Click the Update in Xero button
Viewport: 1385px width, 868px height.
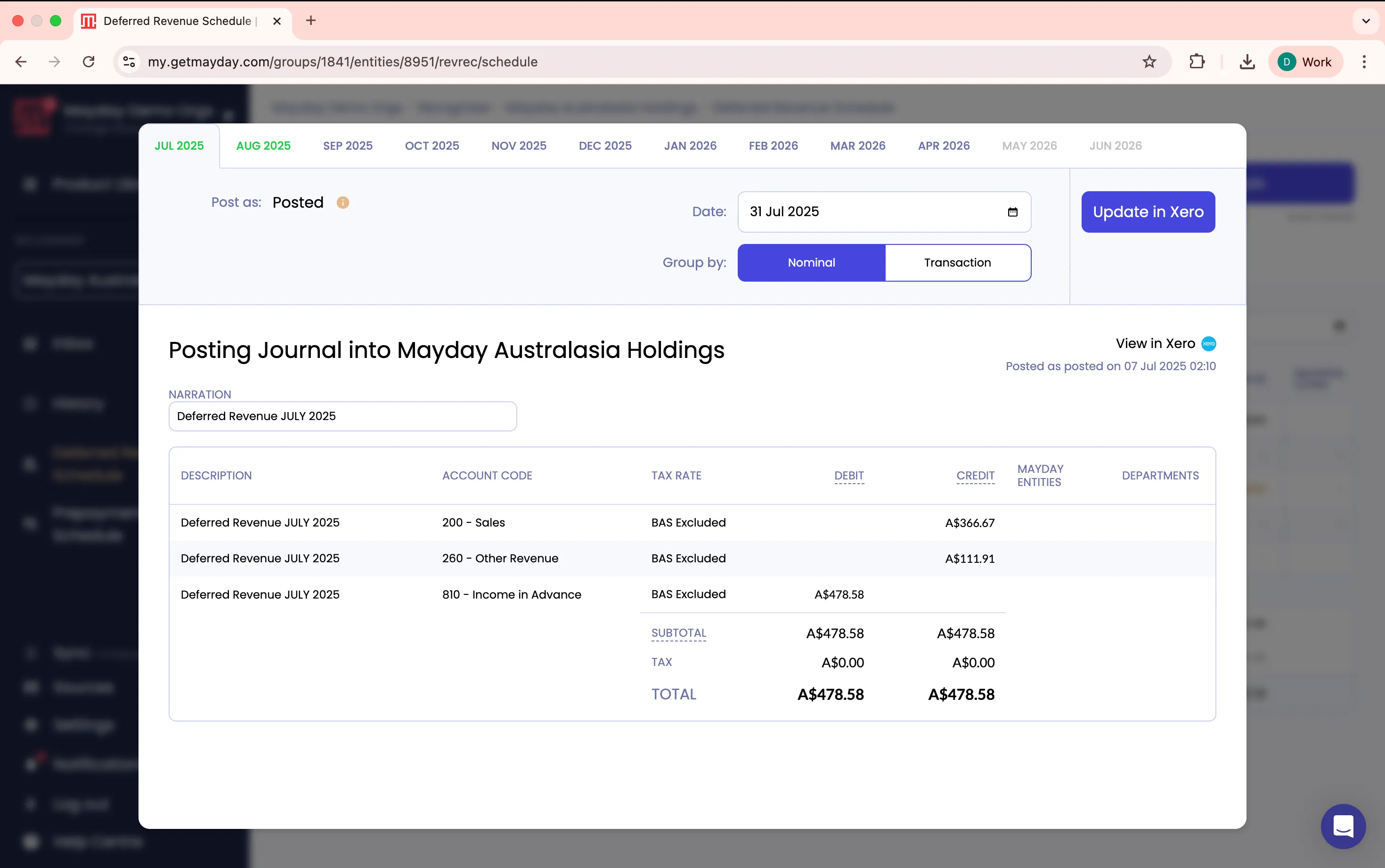coord(1148,212)
